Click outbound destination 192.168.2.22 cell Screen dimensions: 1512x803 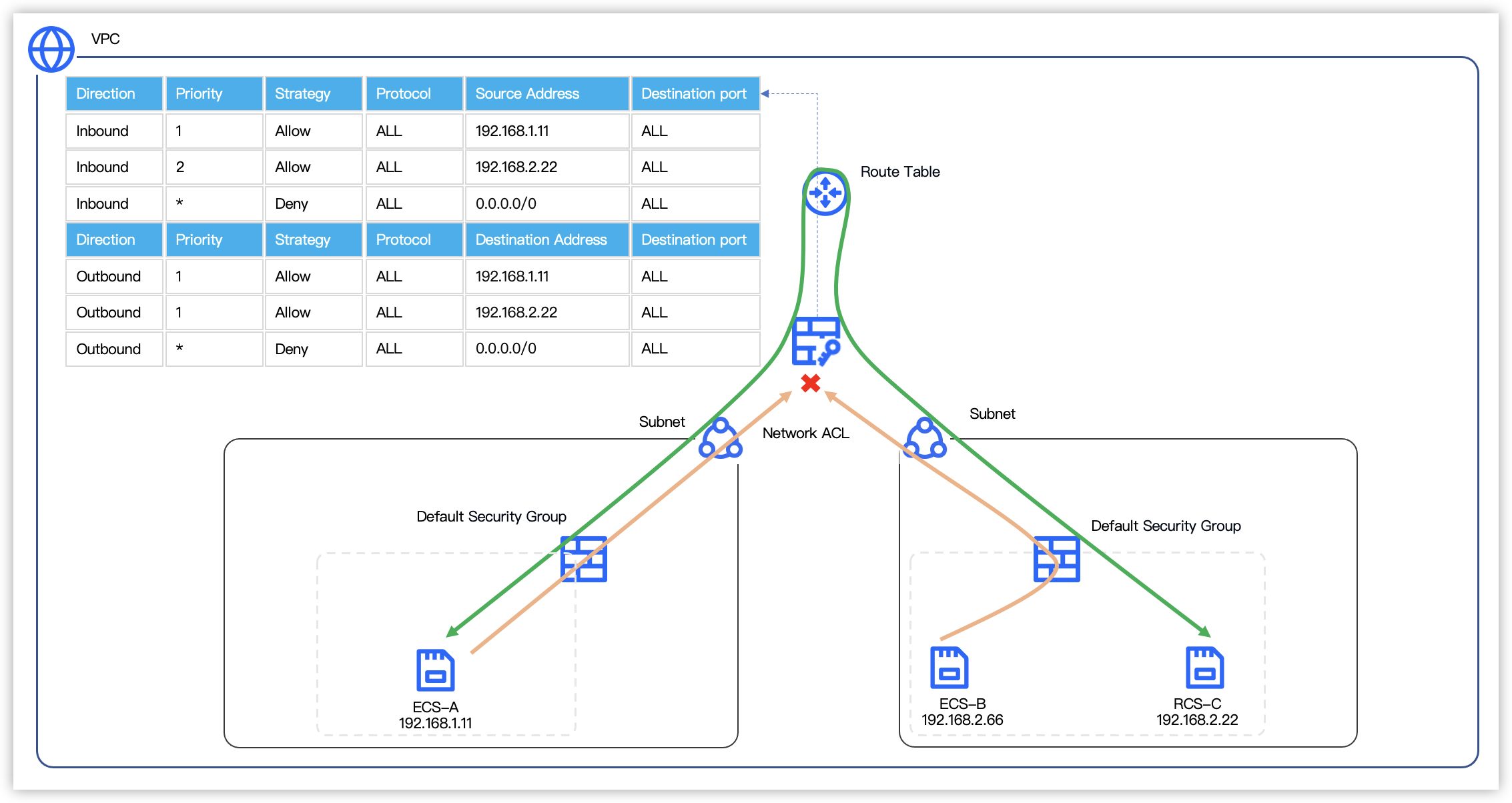tap(547, 312)
